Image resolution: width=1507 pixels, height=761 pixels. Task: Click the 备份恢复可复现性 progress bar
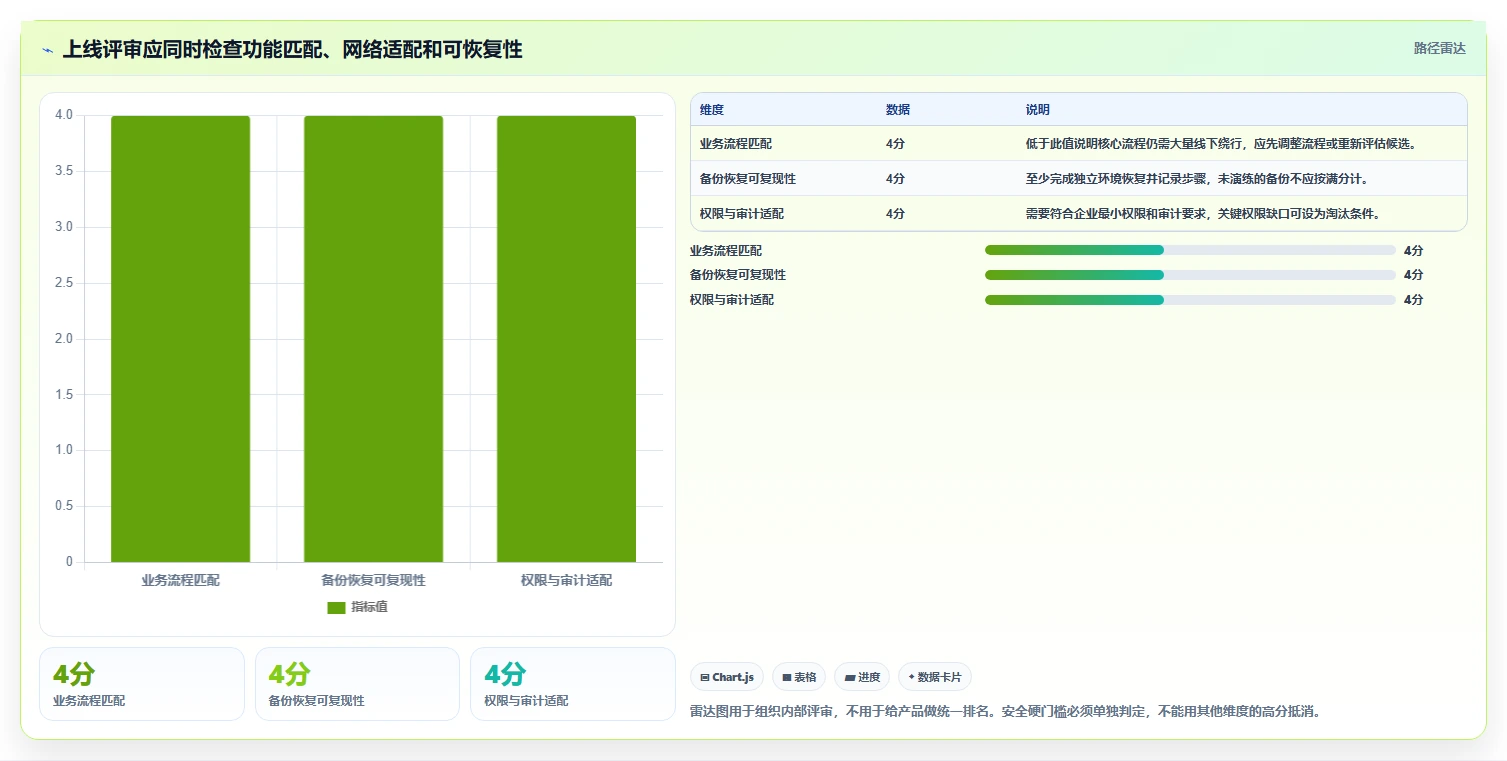coord(1190,275)
